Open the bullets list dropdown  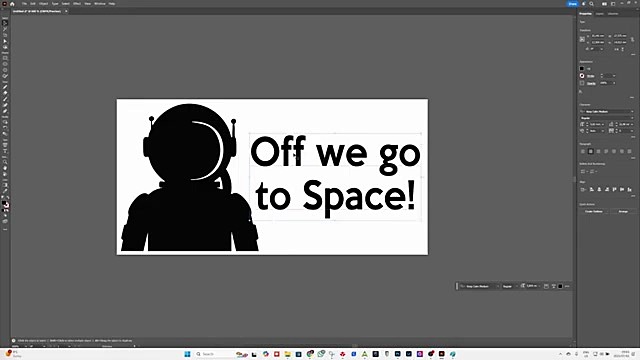pyautogui.click(x=587, y=171)
